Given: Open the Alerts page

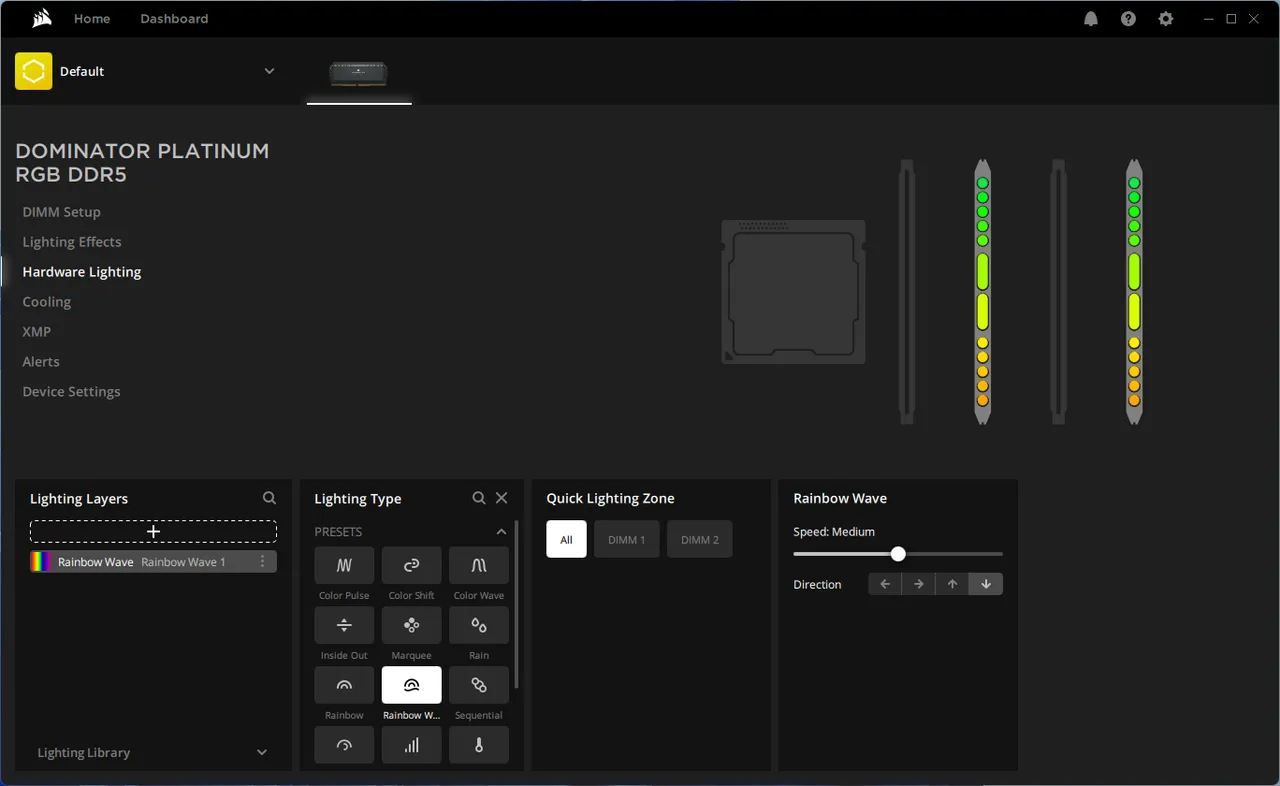Looking at the screenshot, I should tap(41, 362).
